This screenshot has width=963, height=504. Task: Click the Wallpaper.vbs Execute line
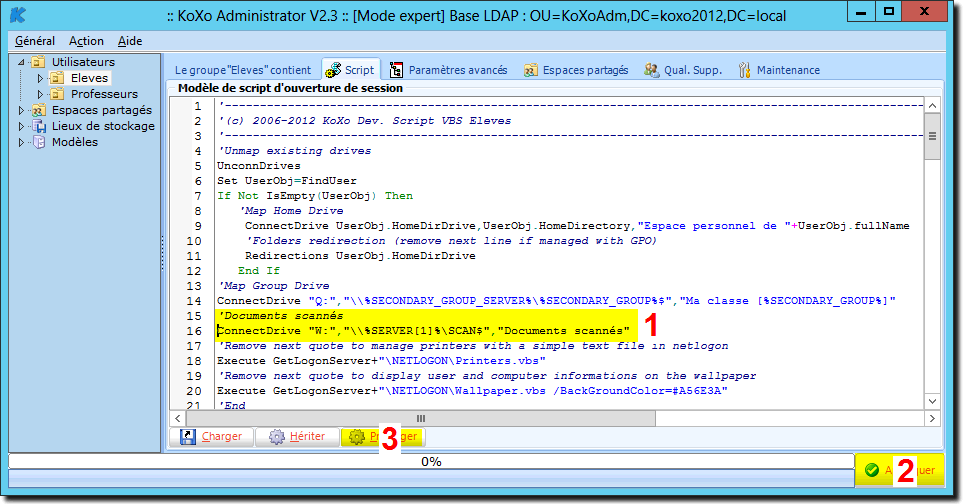pyautogui.click(x=472, y=390)
